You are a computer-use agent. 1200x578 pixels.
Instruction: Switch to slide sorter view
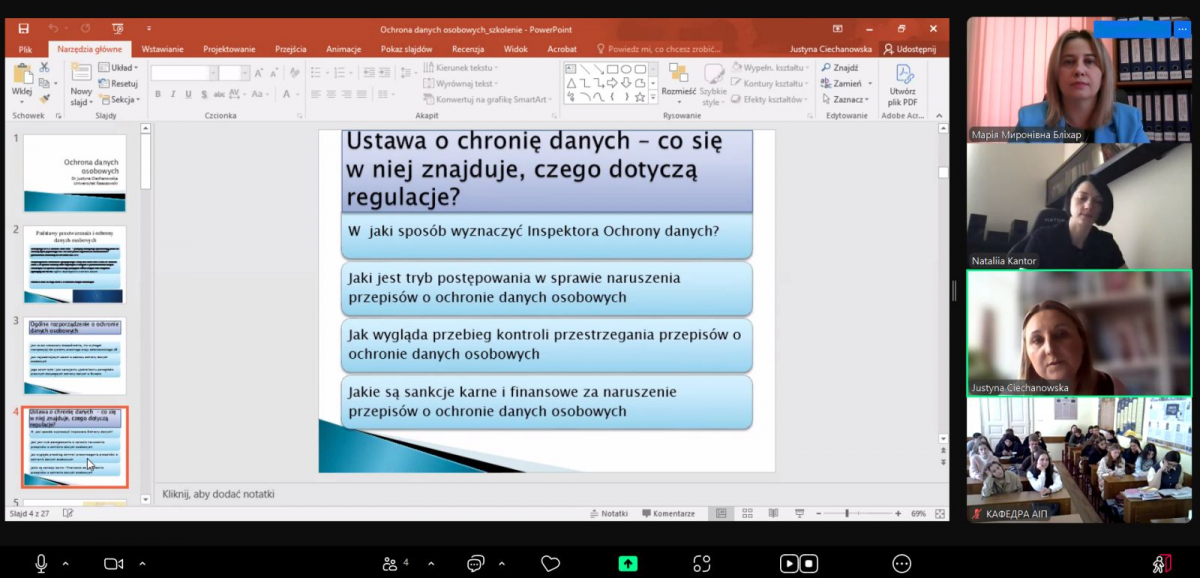(x=743, y=513)
